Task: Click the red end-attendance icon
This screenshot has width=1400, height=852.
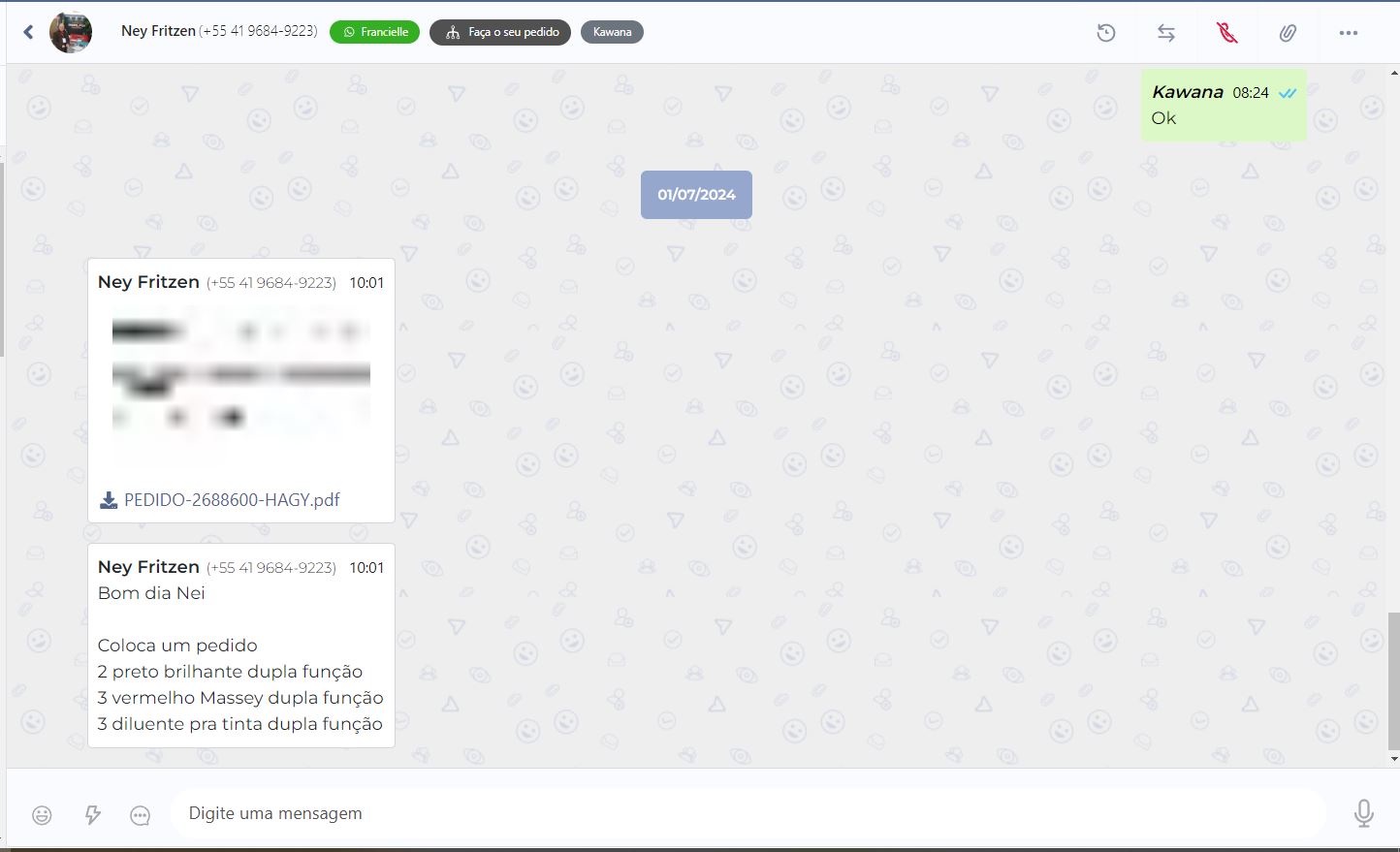Action: (1227, 33)
